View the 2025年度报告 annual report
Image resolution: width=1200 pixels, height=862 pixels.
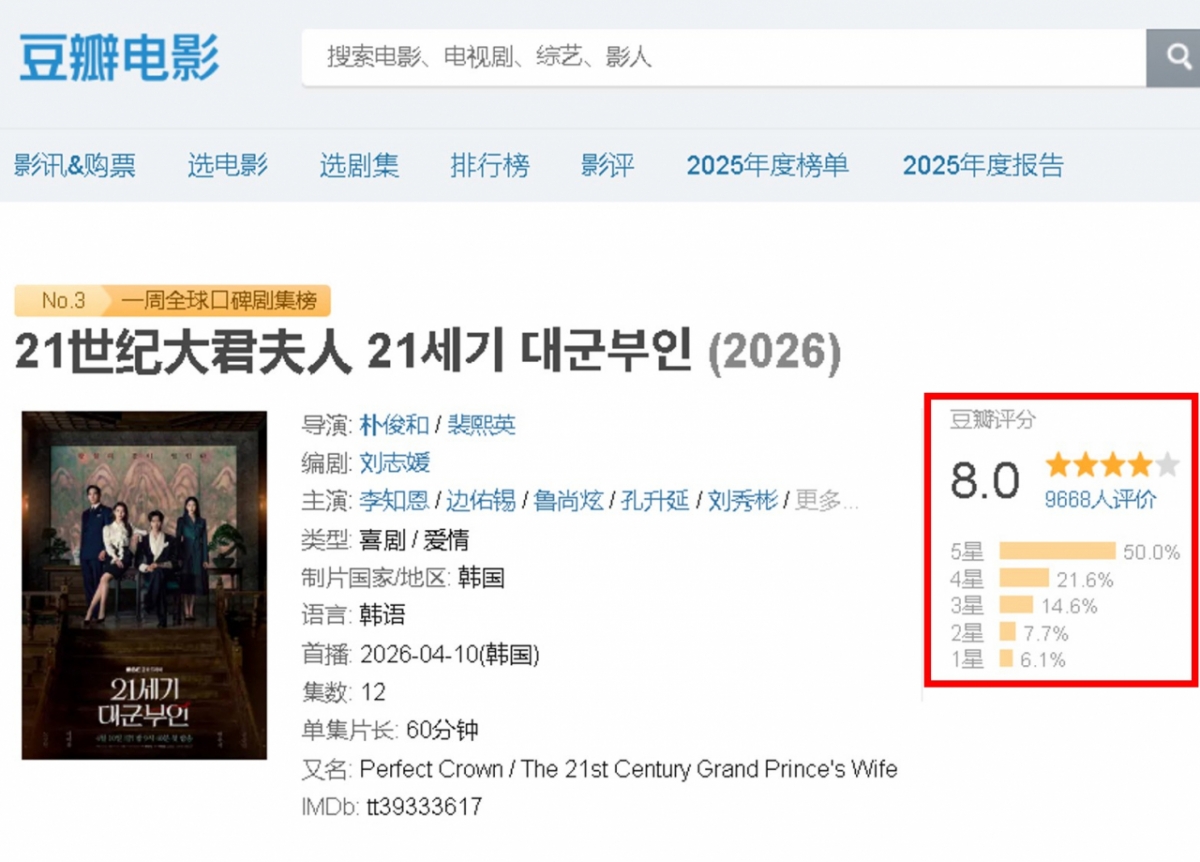click(983, 166)
